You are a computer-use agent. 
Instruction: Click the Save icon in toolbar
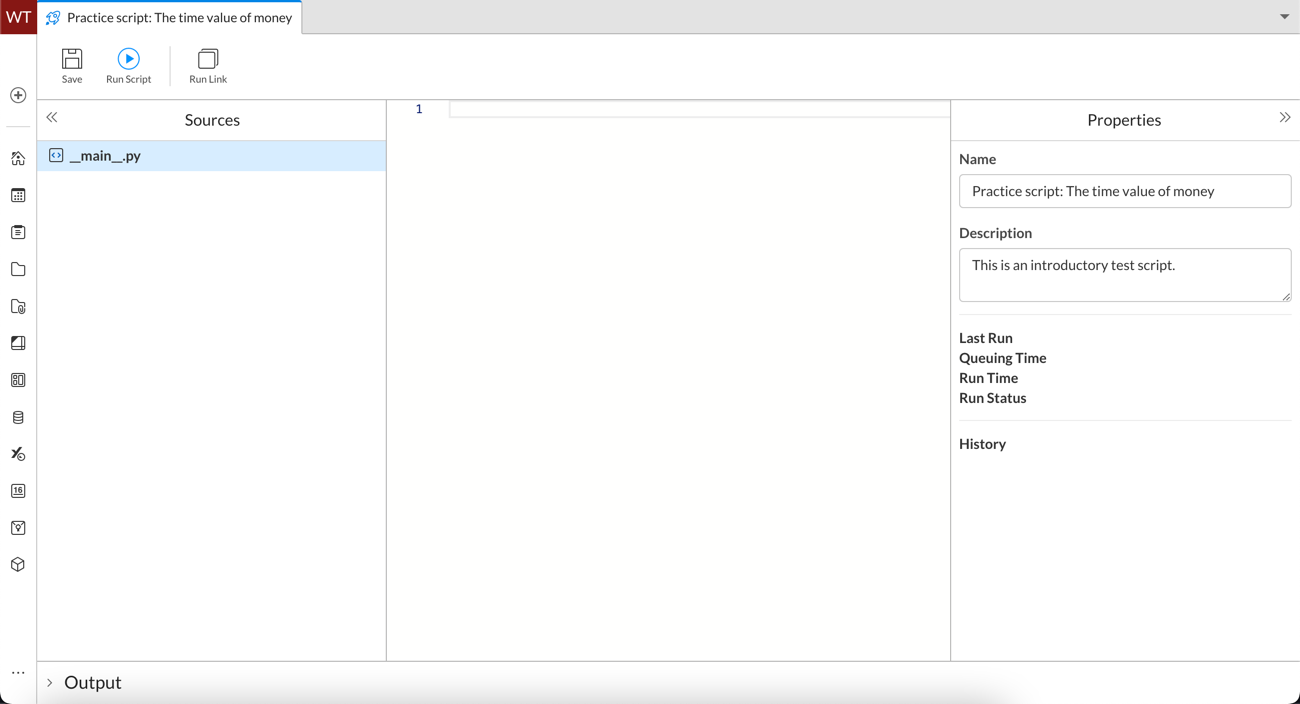[x=72, y=65]
